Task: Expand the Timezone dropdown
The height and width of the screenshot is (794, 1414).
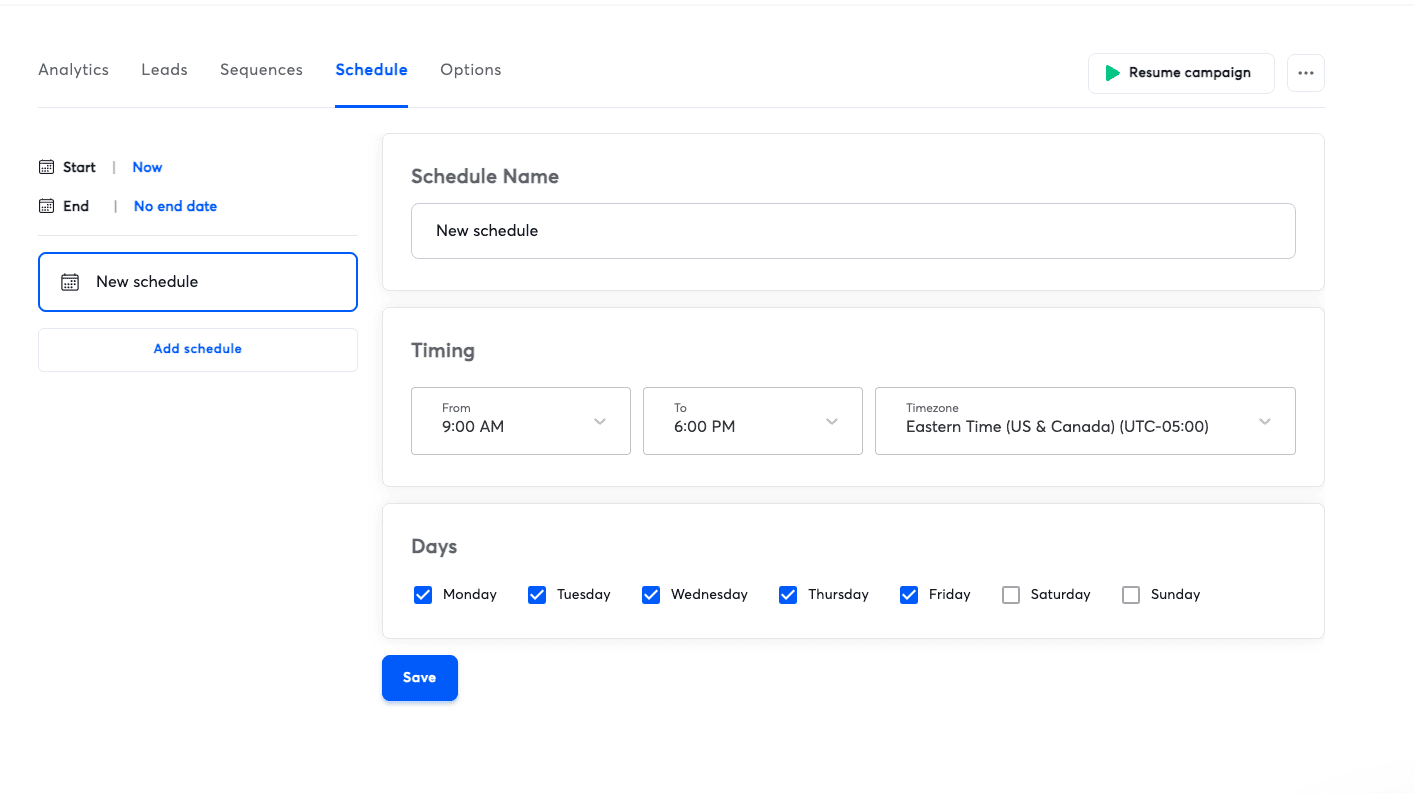Action: [x=1085, y=421]
